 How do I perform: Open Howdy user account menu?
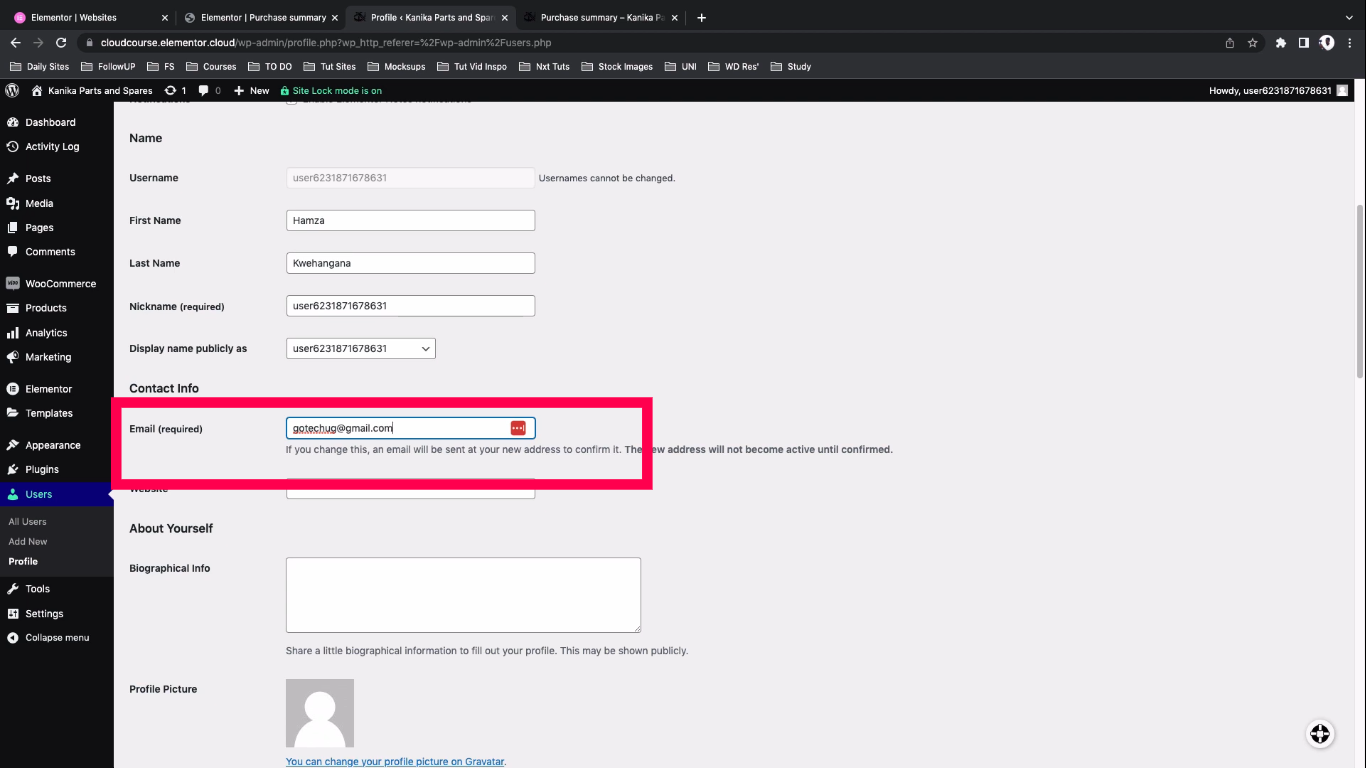click(x=1279, y=90)
